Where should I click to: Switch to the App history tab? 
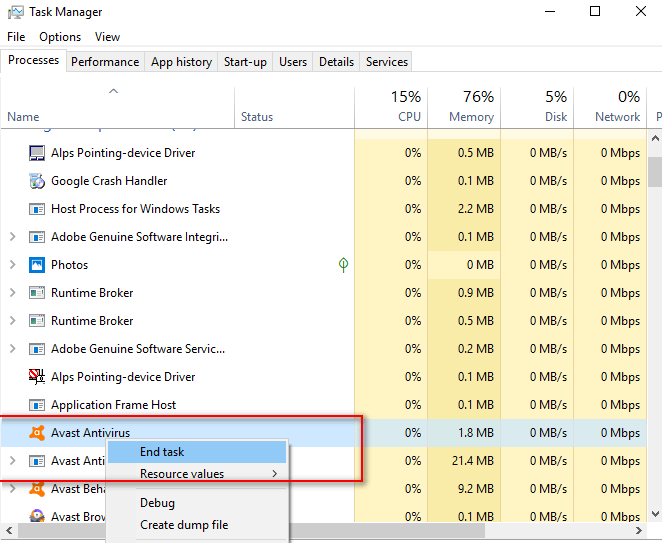182,62
